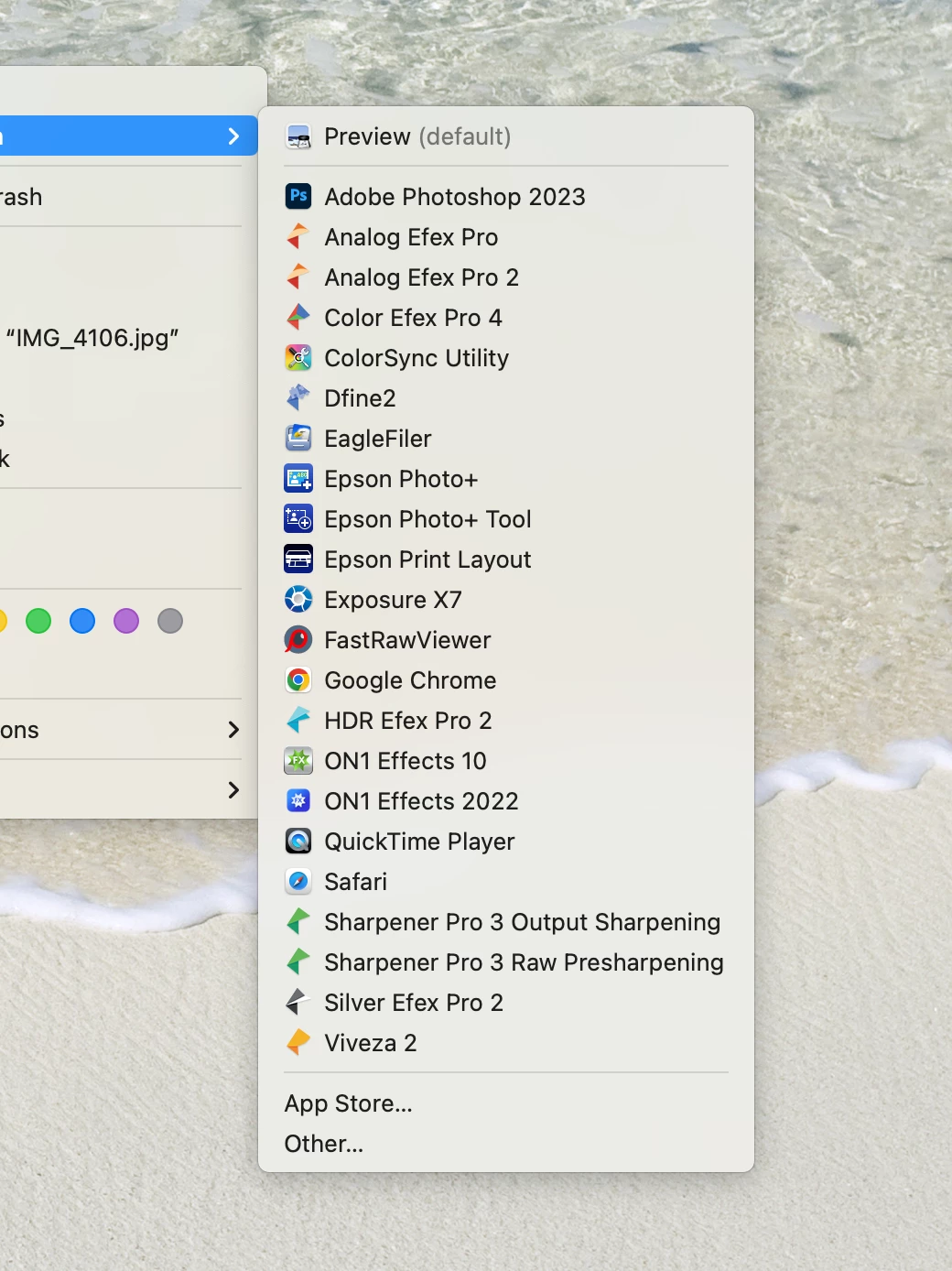Screen dimensions: 952x1271
Task: Click the Sharpener Pro 3 Raw Presharpening icon
Action: point(298,961)
